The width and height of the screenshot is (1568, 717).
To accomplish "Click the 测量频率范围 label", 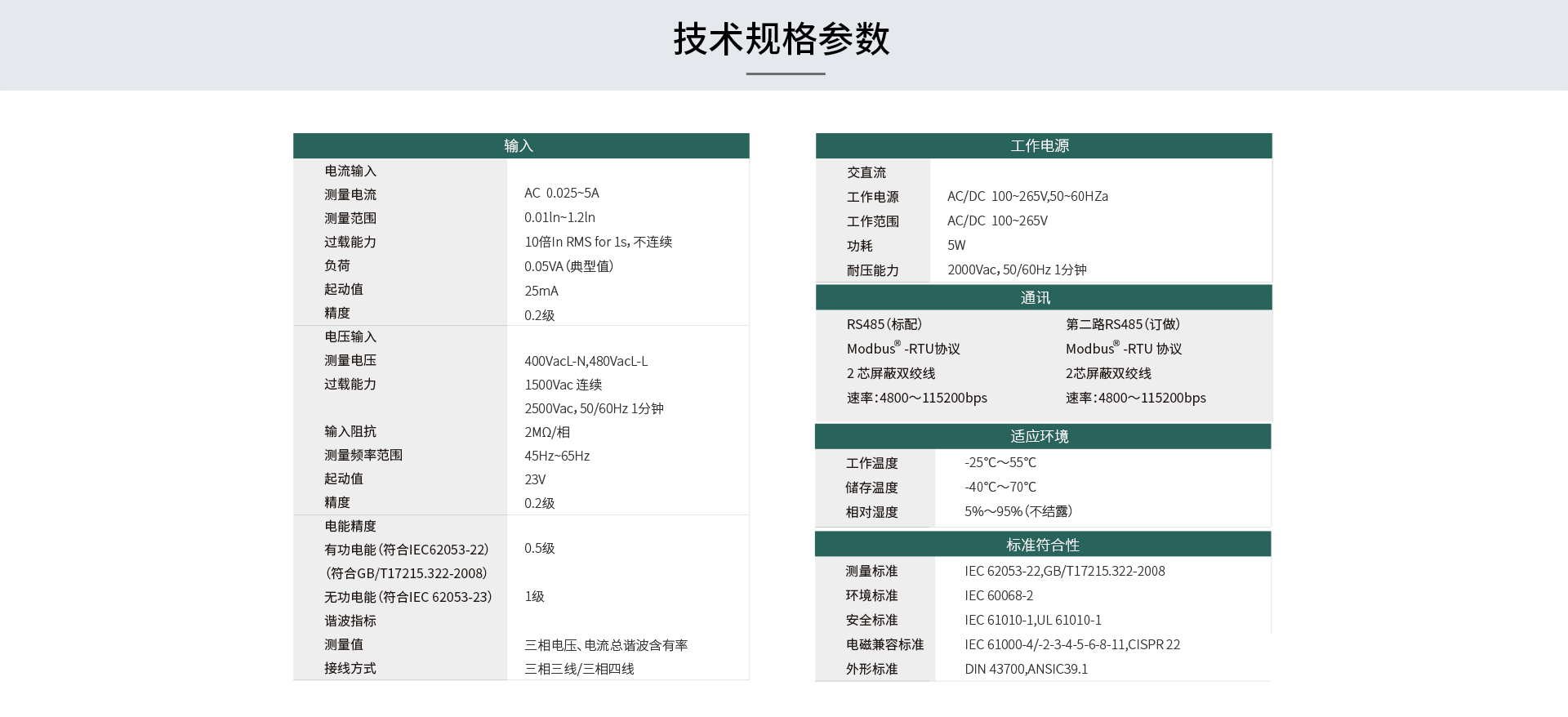I will (363, 455).
